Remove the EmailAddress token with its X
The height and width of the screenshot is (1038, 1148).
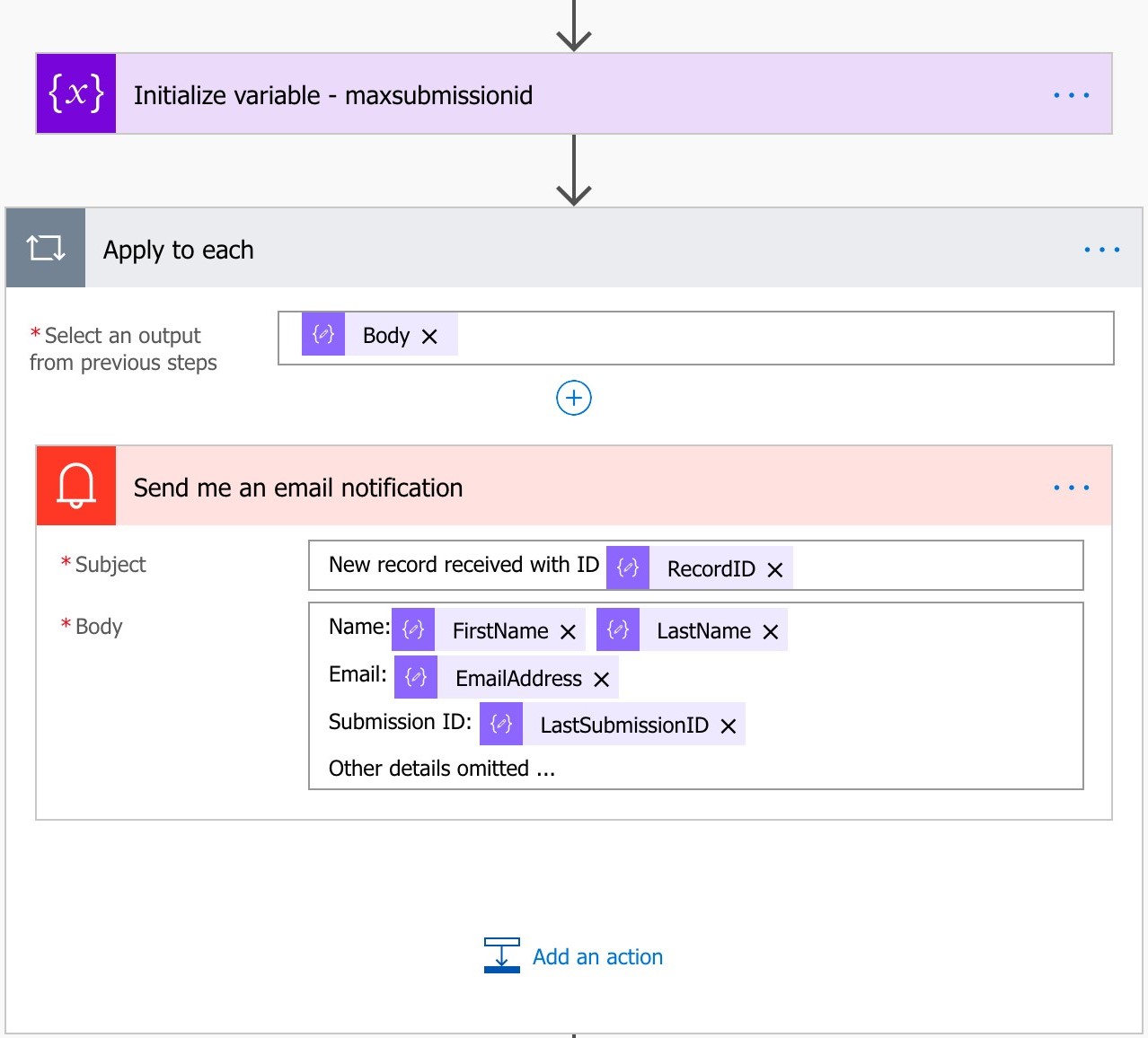tap(602, 678)
